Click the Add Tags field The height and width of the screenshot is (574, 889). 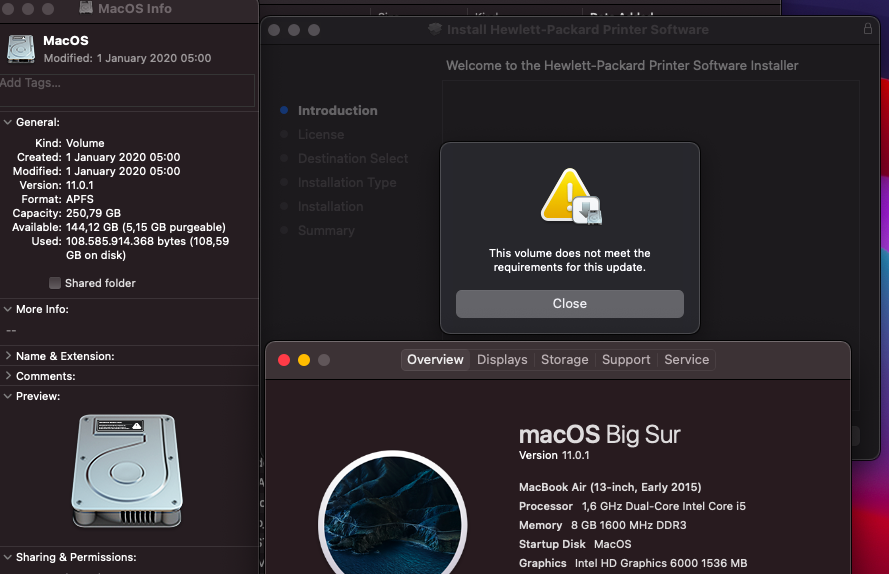pos(127,90)
